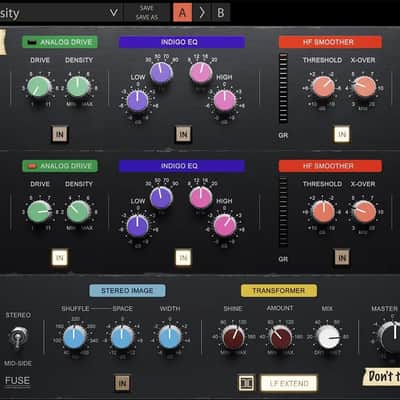Click top Indigo EQ HIGH gain knob
This screenshot has width=400, height=400.
[224, 101]
